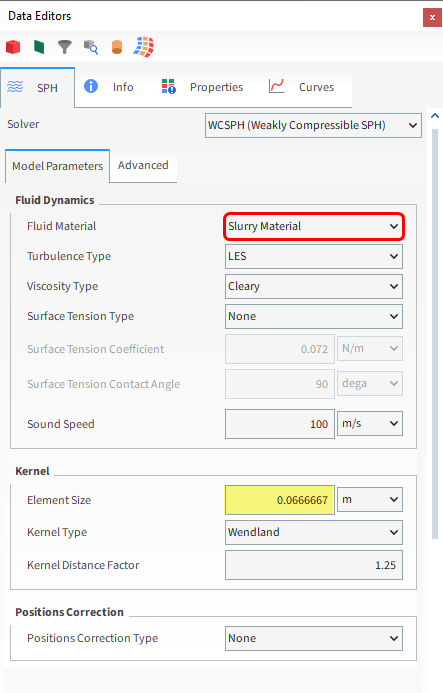Click the cube with magnifier icon
The image size is (443, 693).
[91, 47]
